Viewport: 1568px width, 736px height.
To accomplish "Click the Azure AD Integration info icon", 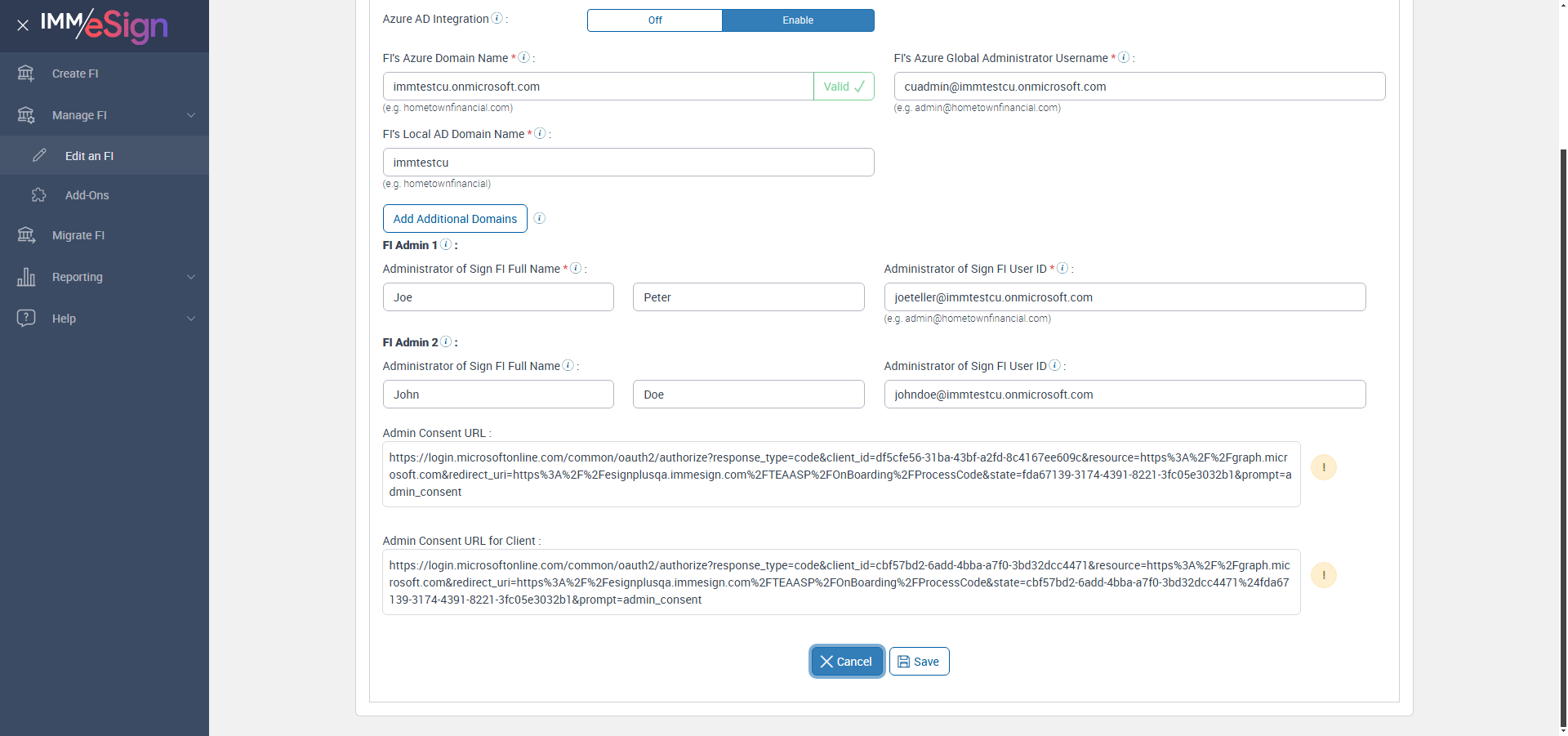I will point(497,19).
